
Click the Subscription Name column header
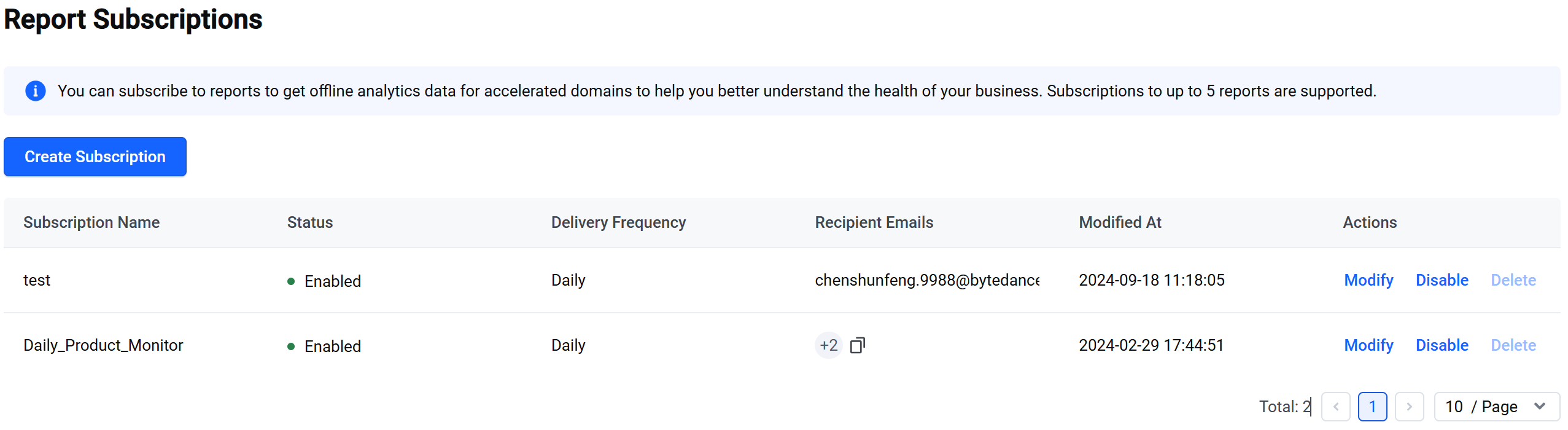tap(91, 222)
